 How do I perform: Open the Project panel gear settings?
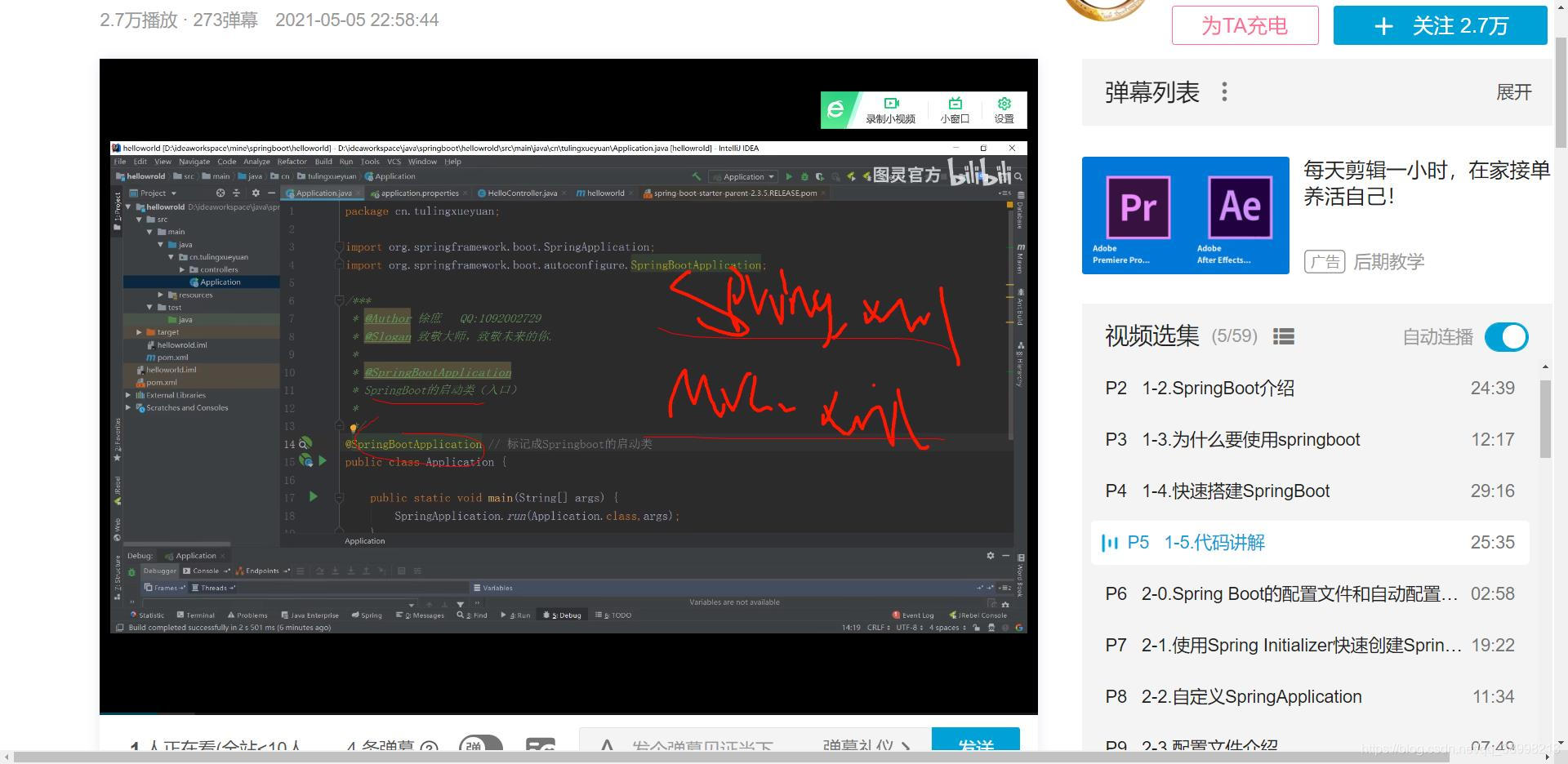coord(256,193)
